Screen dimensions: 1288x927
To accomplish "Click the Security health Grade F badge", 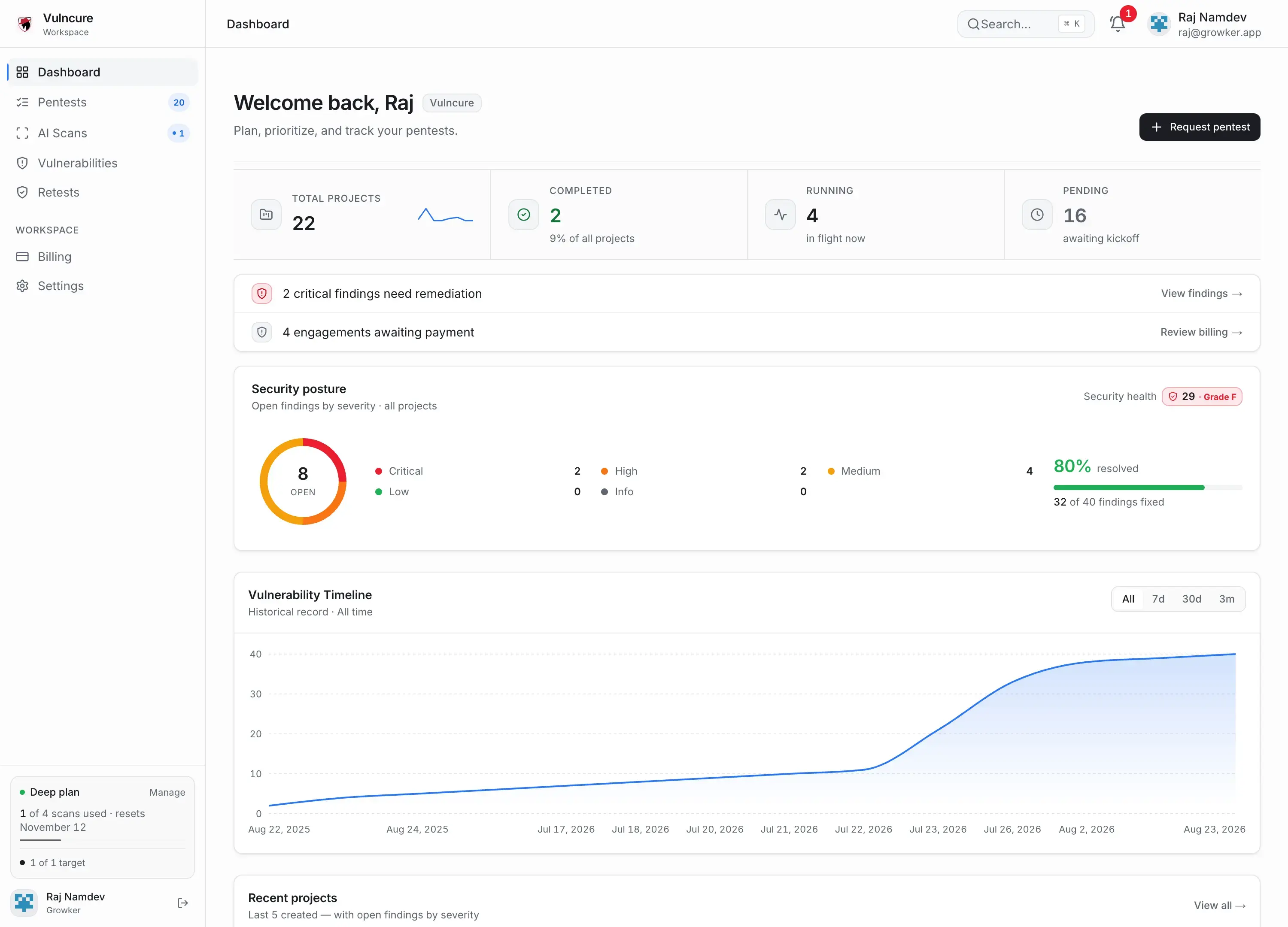I will pos(1202,397).
